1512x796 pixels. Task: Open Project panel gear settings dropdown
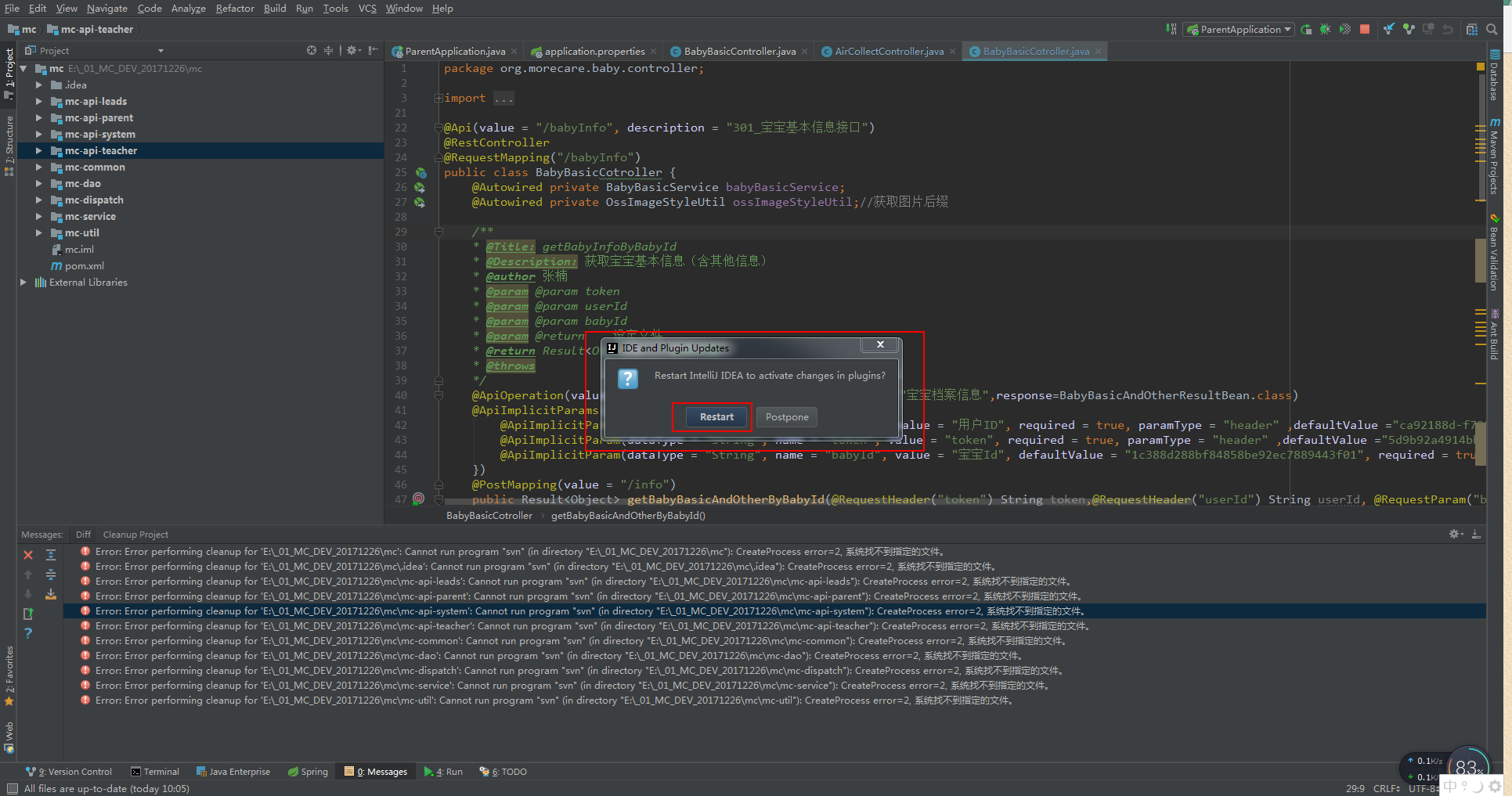(354, 50)
